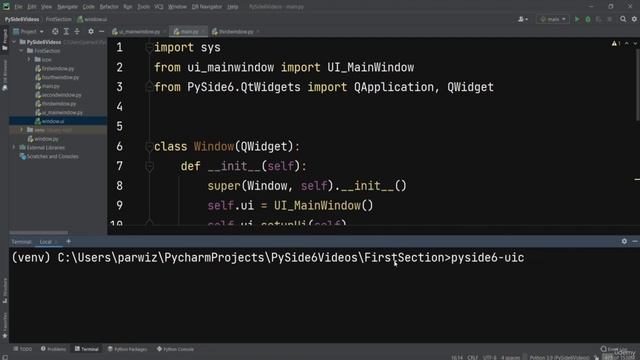Click the Python interpreter entry in status bar
Image resolution: width=640 pixels, height=360 pixels.
click(560, 358)
